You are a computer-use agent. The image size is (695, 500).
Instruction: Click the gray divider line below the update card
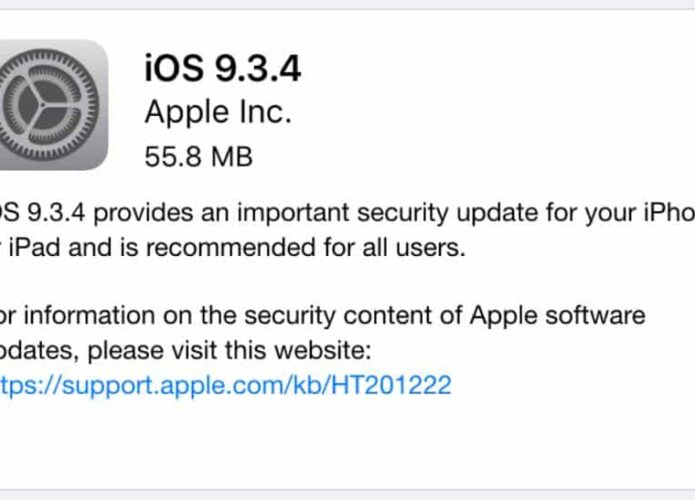click(x=348, y=494)
